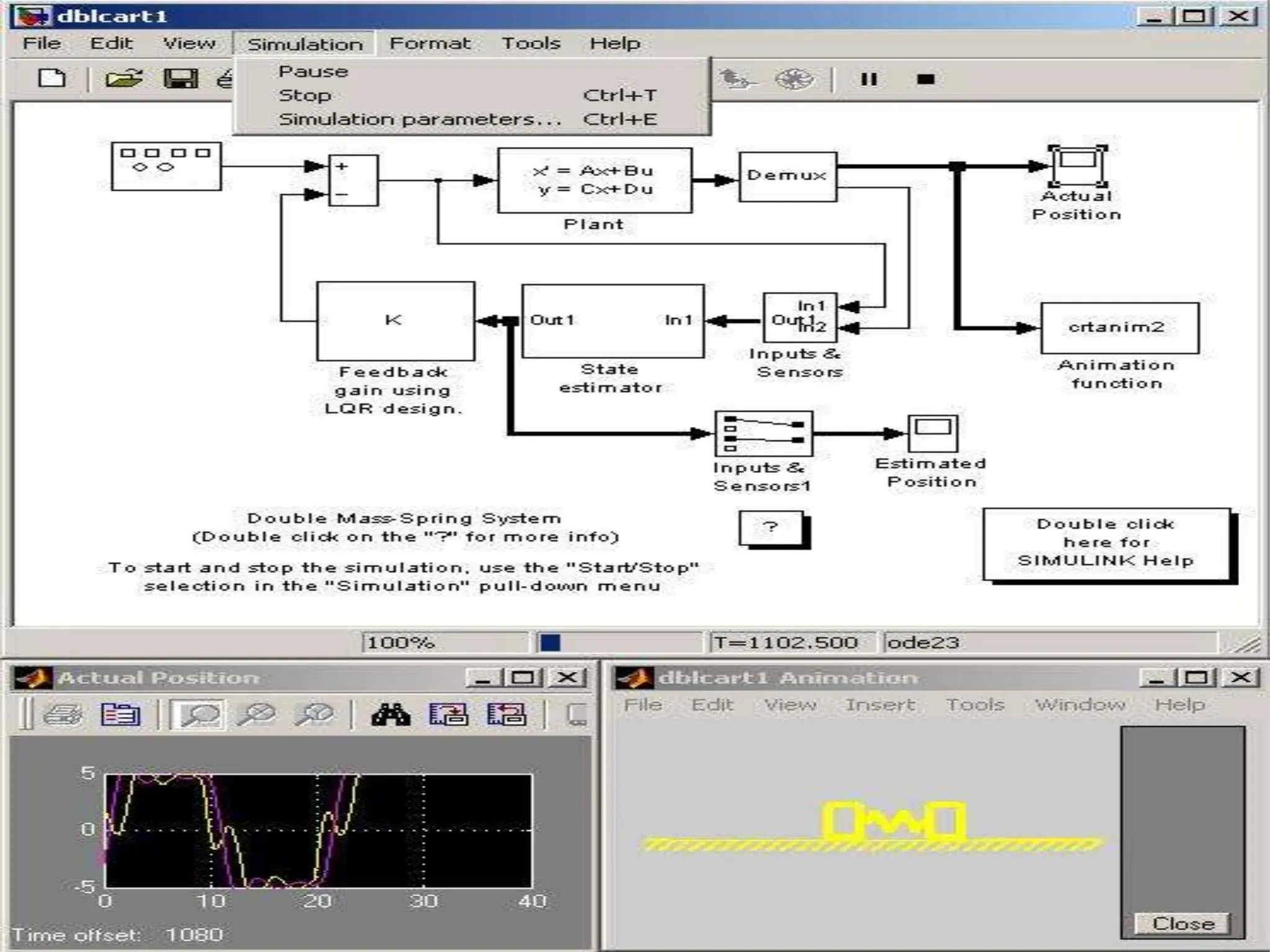
Task: Click the Close button in Animation window
Action: tap(1183, 923)
